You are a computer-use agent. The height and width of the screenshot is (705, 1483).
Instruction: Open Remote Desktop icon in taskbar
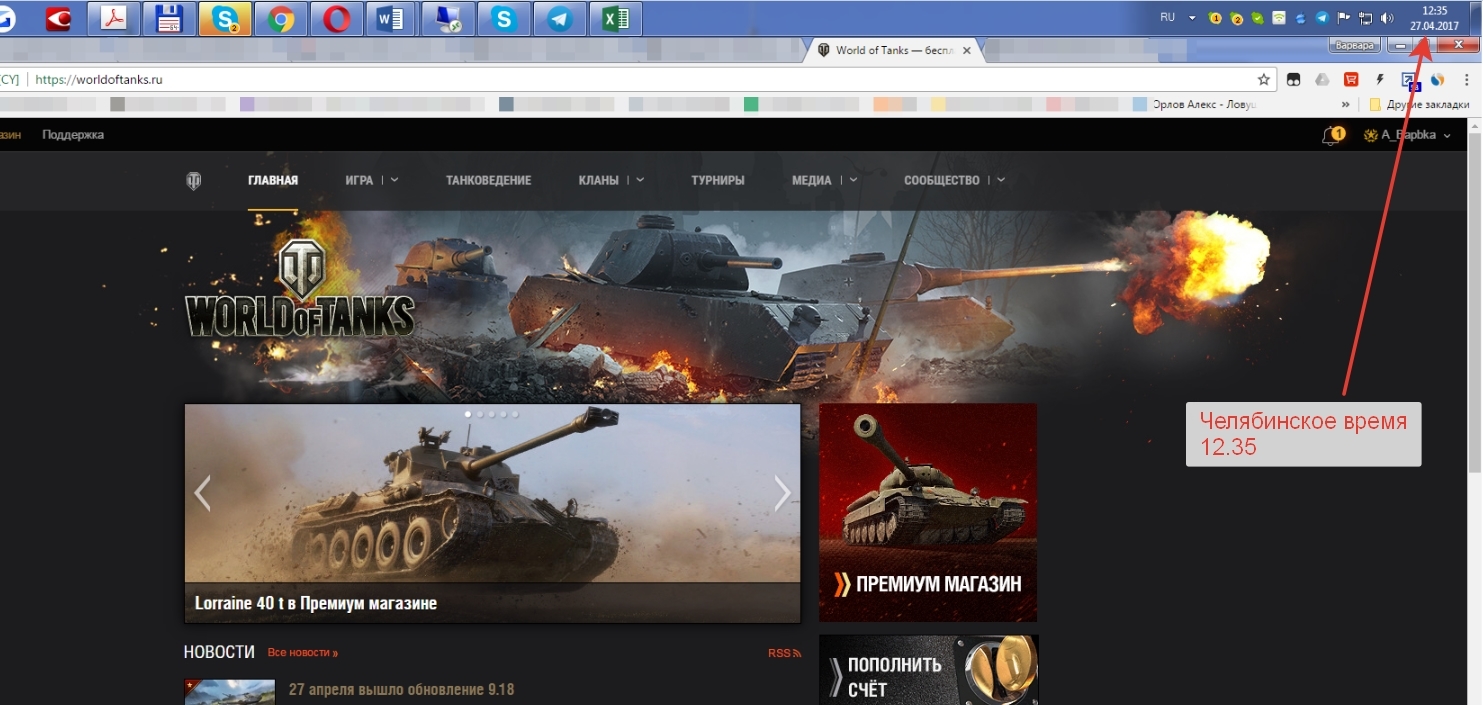pos(448,18)
